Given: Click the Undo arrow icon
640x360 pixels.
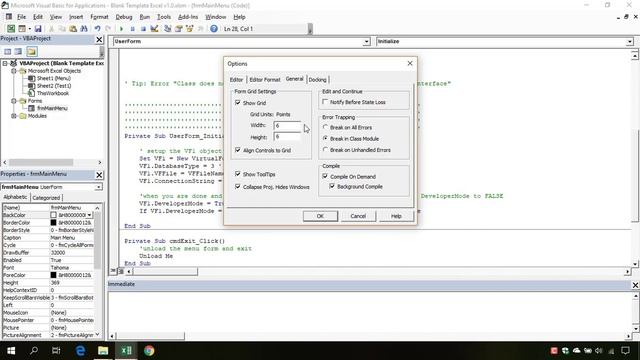Looking at the screenshot, I should (x=98, y=29).
